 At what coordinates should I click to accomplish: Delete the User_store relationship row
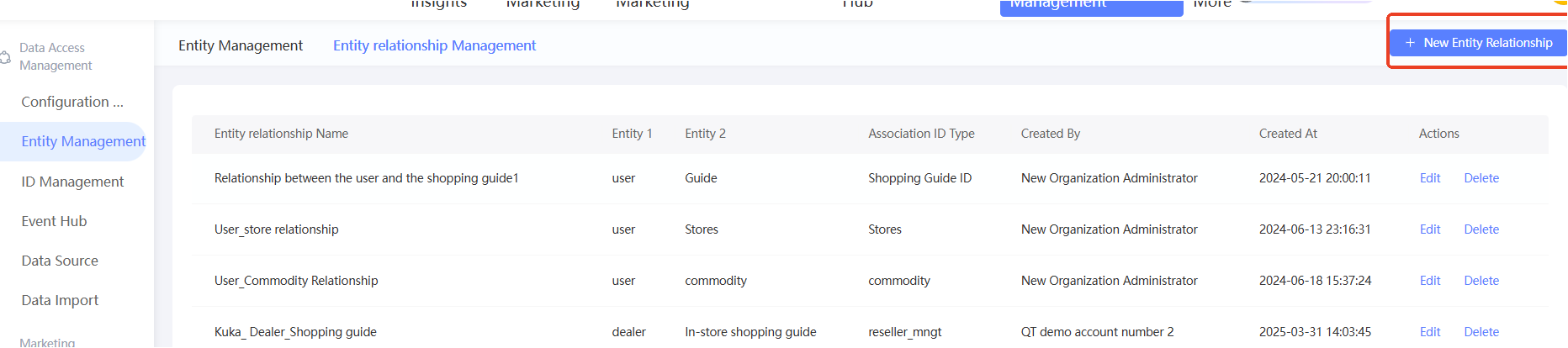coord(1481,229)
